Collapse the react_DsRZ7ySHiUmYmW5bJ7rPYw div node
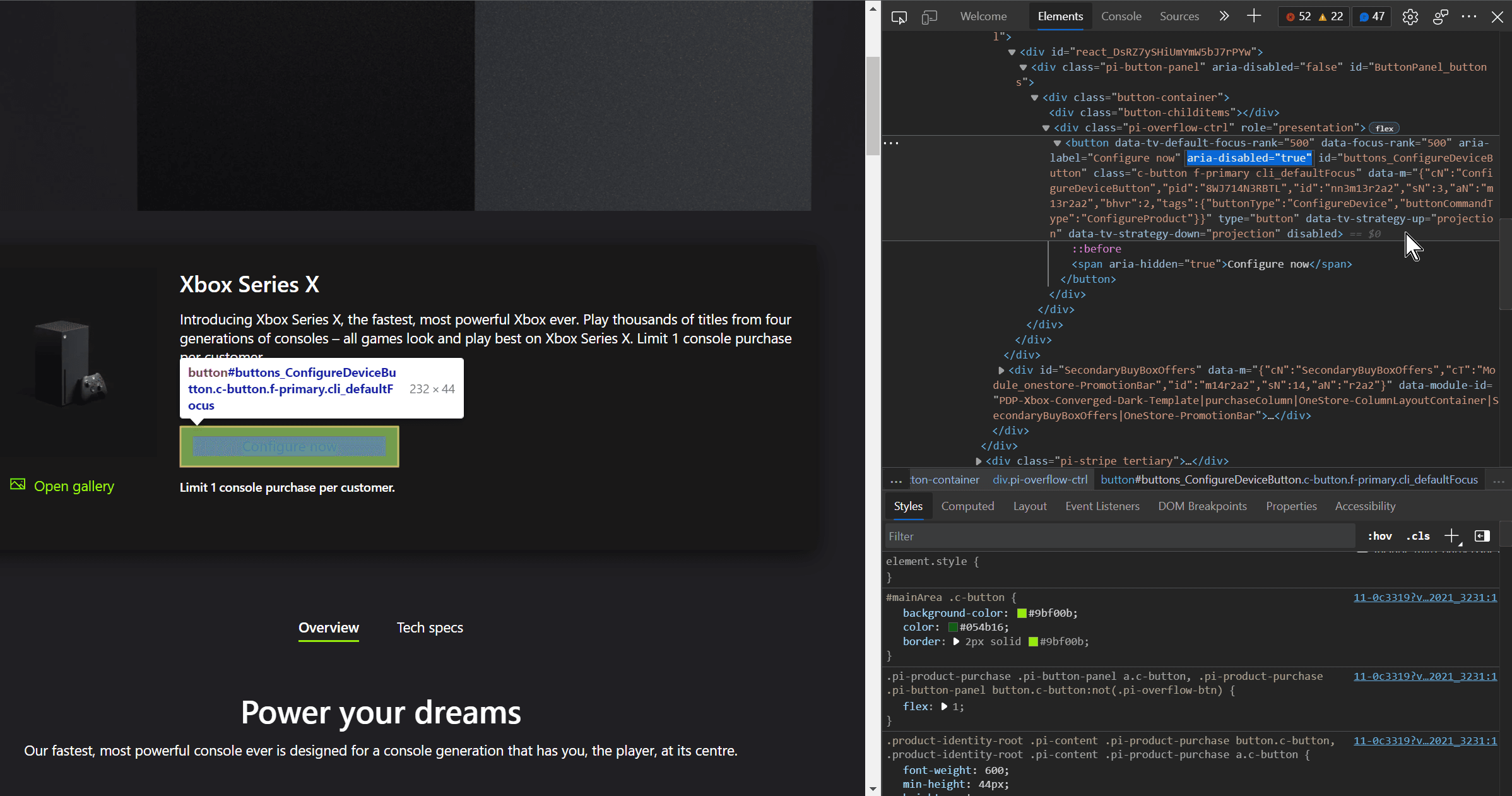This screenshot has height=796, width=1512. coord(1012,52)
